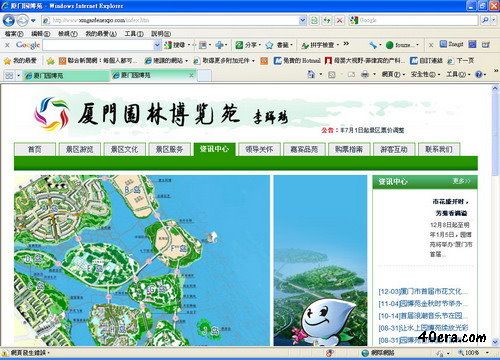The width and height of the screenshot is (500, 360).
Task: Click the 我的最愛 favorites star button
Action: [x=20, y=61]
